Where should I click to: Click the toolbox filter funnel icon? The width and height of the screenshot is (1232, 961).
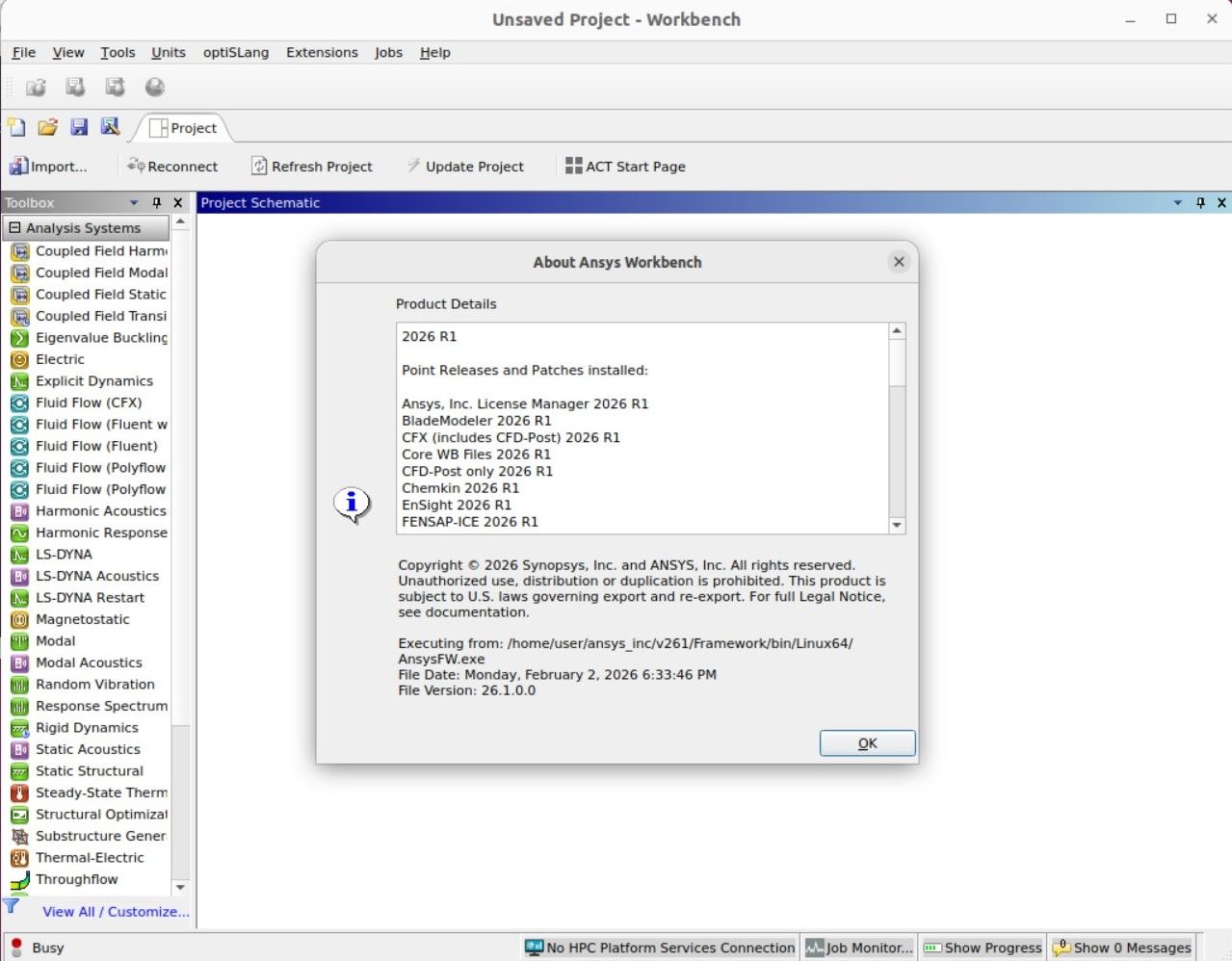point(12,906)
